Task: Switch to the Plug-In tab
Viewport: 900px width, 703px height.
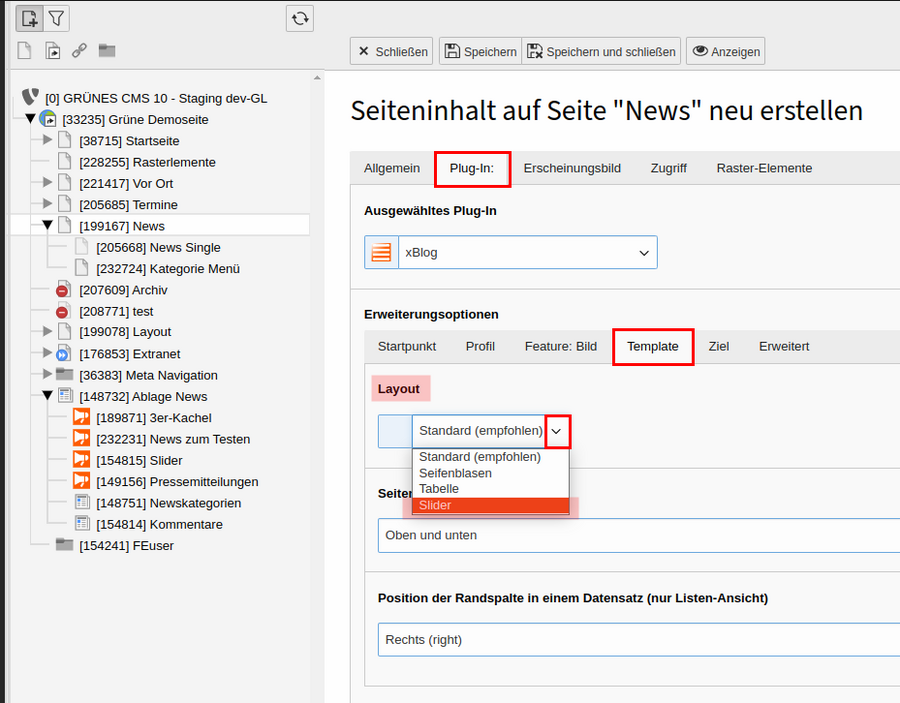Action: click(472, 168)
